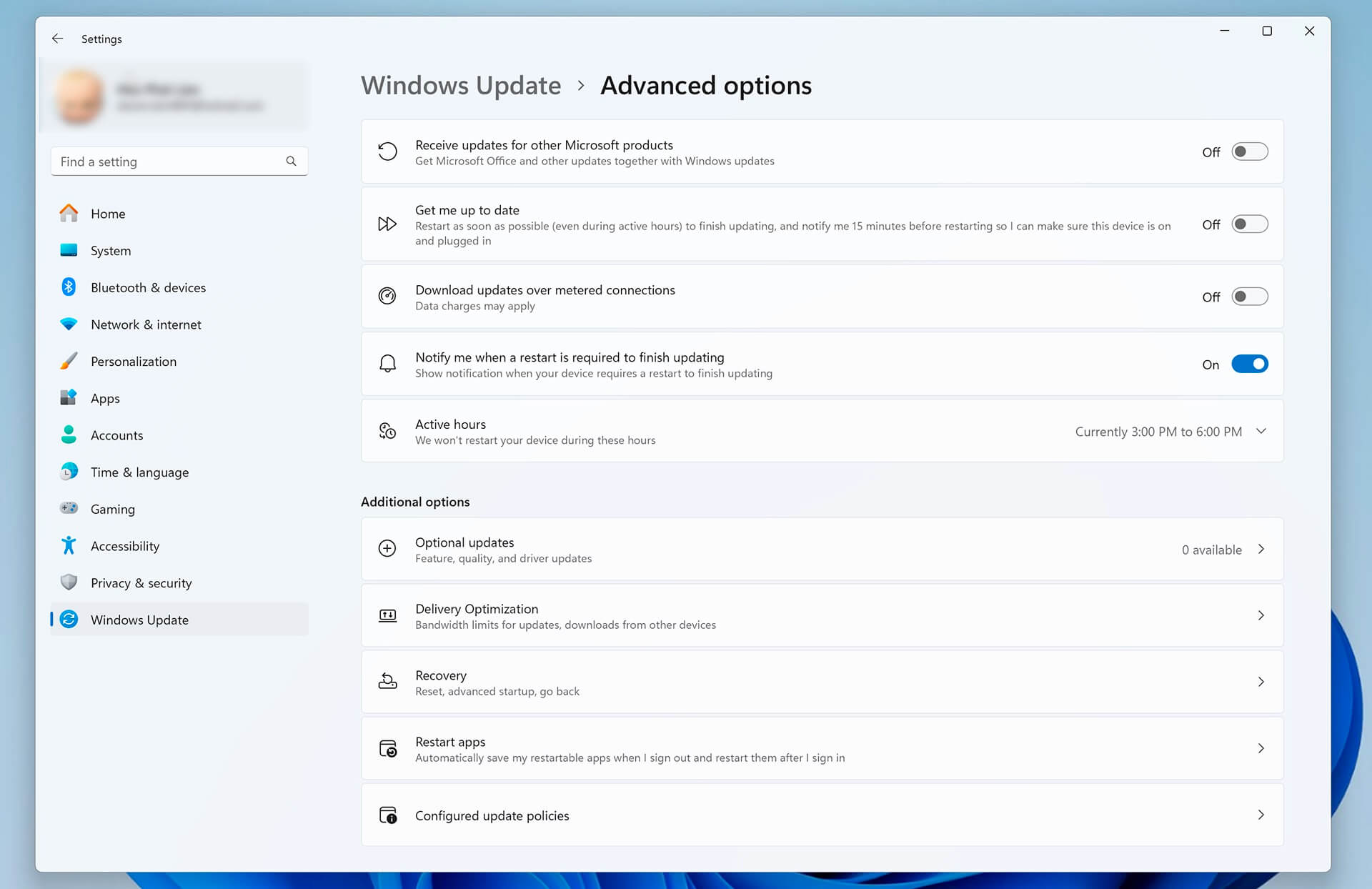Click 'Currently 3:00 PM to 6:00 PM' text
The height and width of the screenshot is (889, 1372).
click(1158, 432)
